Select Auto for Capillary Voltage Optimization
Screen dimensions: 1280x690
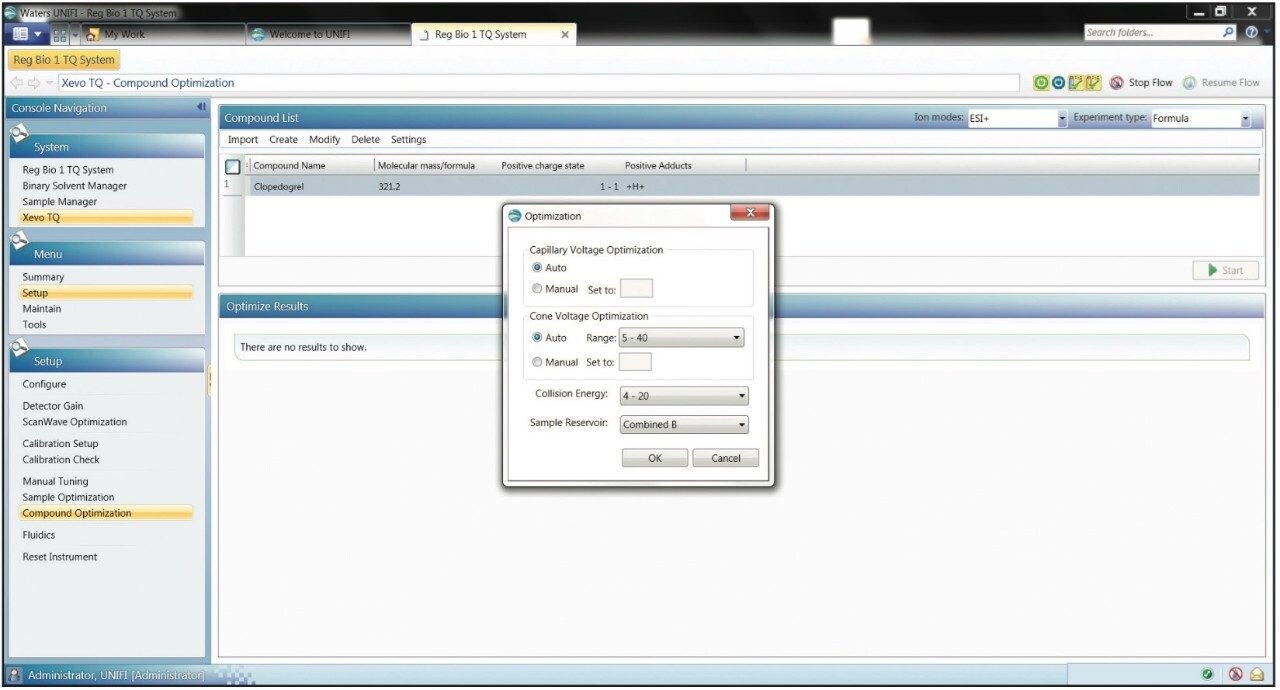(x=538, y=268)
